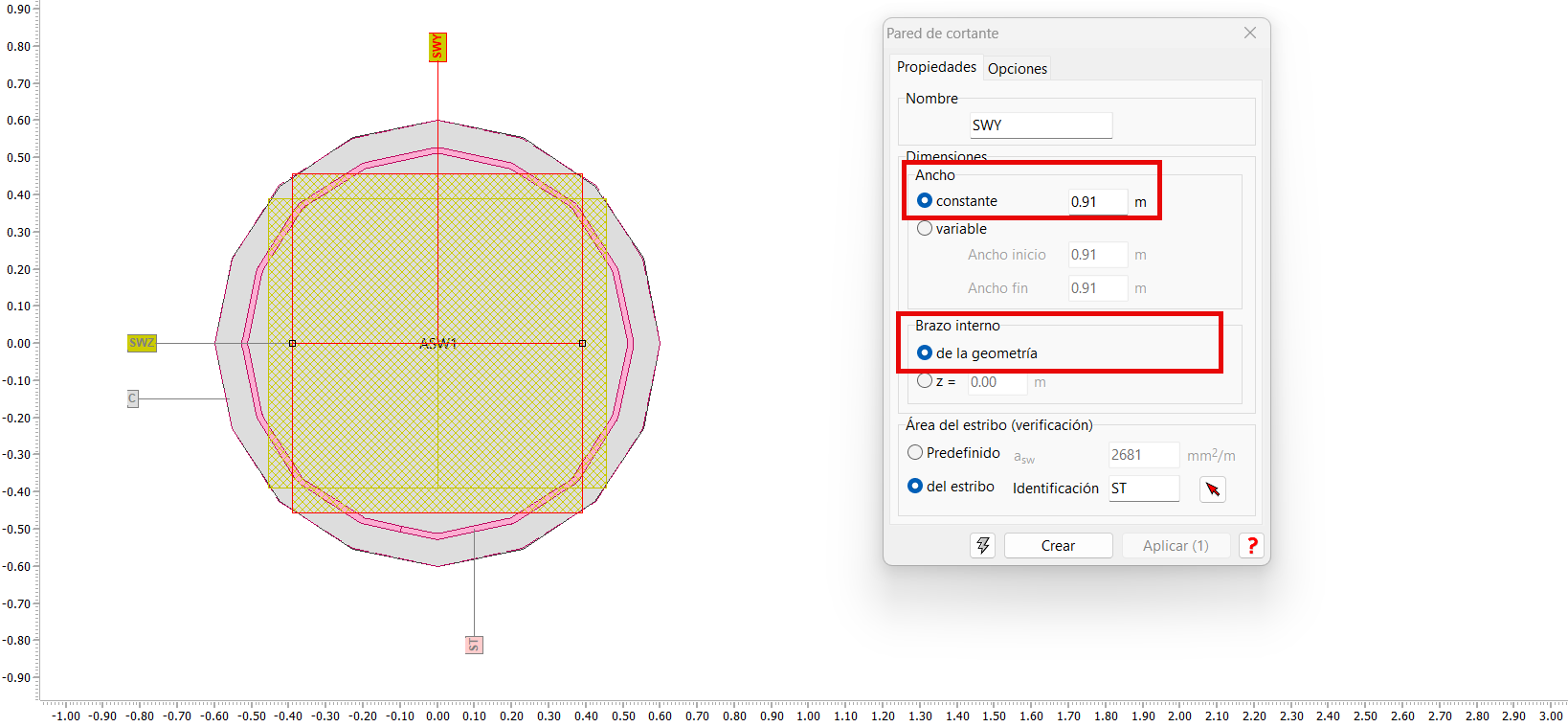Open the Propiedades tab
The height and width of the screenshot is (727, 1568).
click(x=935, y=67)
